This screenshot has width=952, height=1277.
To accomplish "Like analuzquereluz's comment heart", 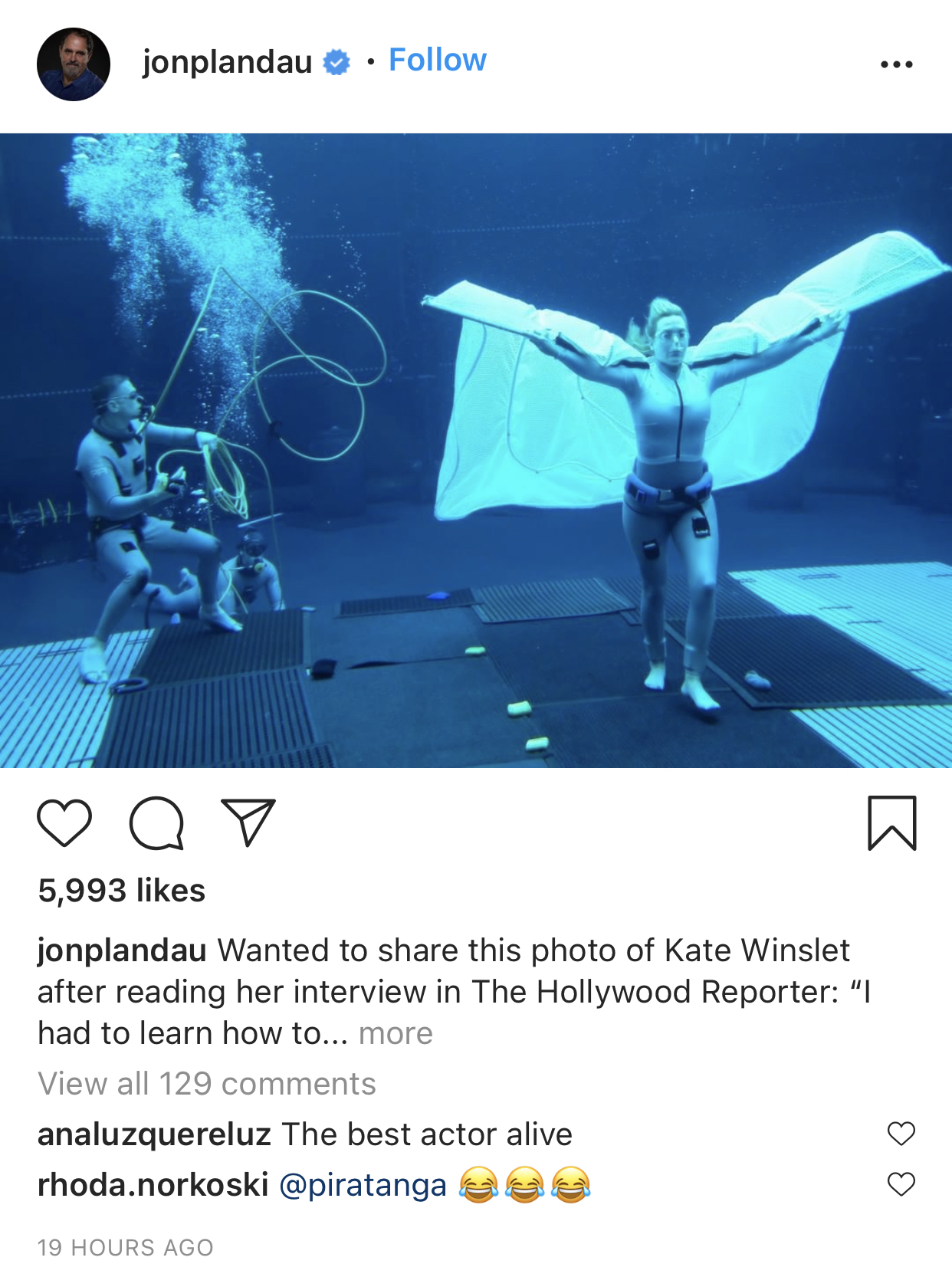I will point(901,1133).
